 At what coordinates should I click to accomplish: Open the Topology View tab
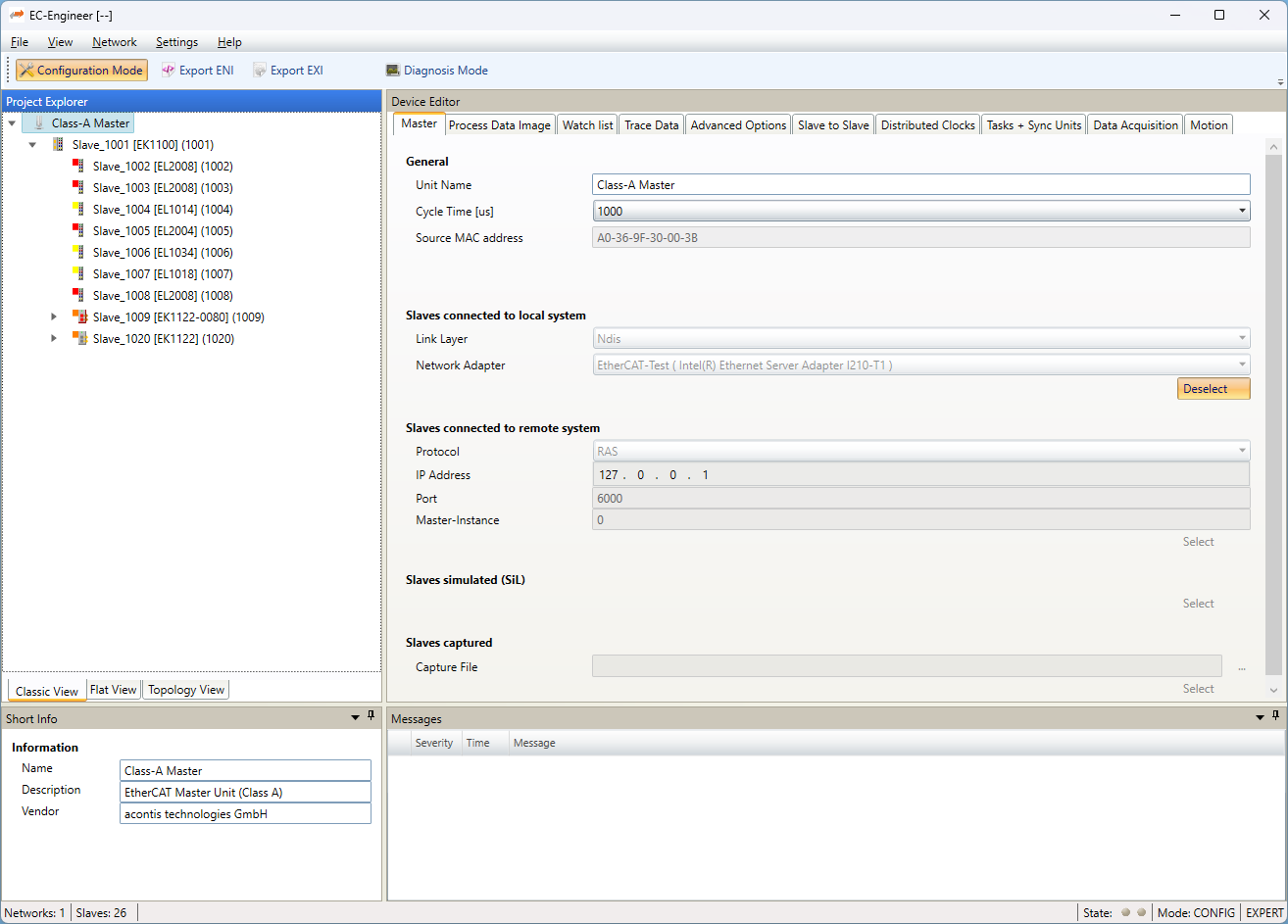[186, 690]
